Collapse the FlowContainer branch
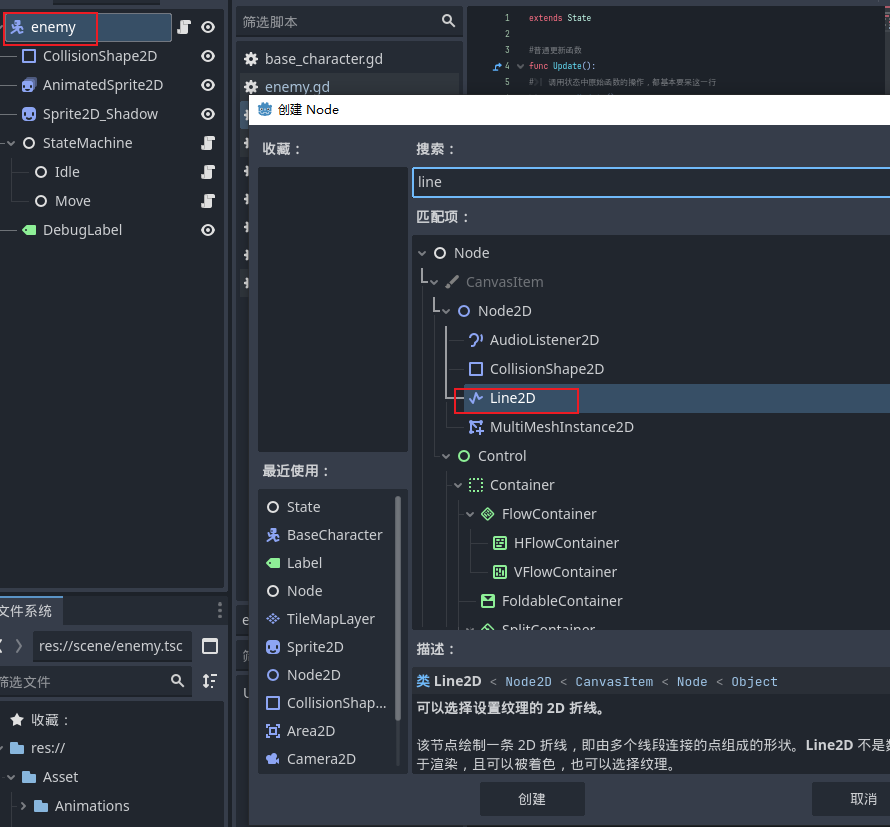This screenshot has height=827, width=890. click(x=470, y=514)
